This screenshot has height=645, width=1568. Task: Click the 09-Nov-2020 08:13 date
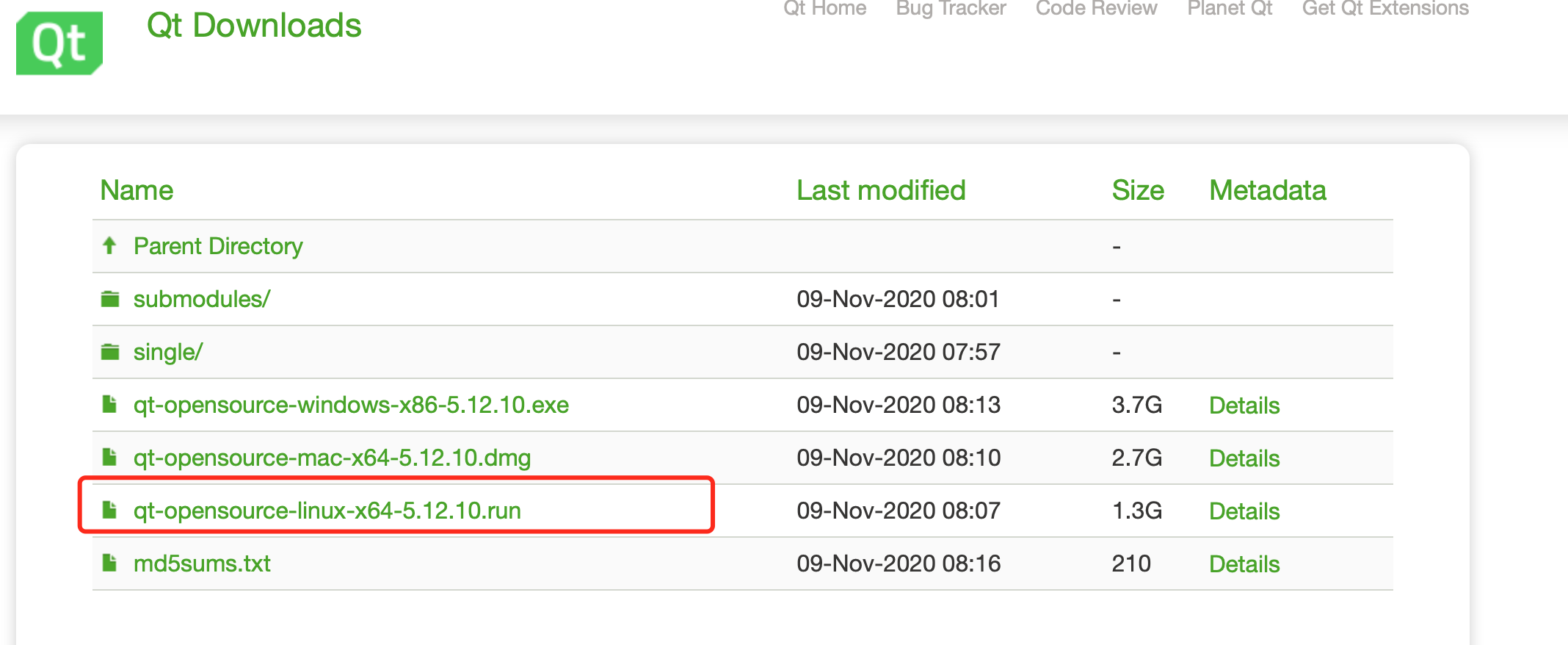click(x=899, y=405)
